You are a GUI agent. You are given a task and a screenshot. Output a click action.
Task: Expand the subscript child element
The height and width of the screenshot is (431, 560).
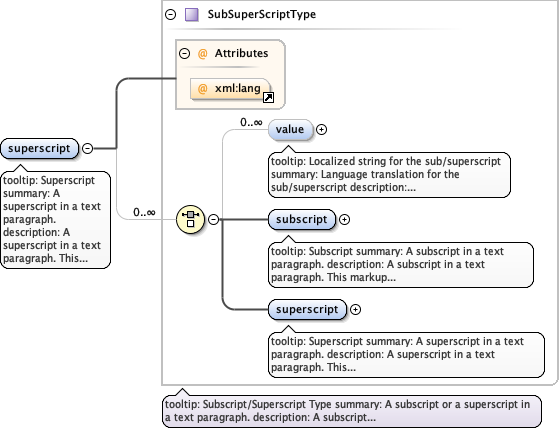pyautogui.click(x=344, y=219)
